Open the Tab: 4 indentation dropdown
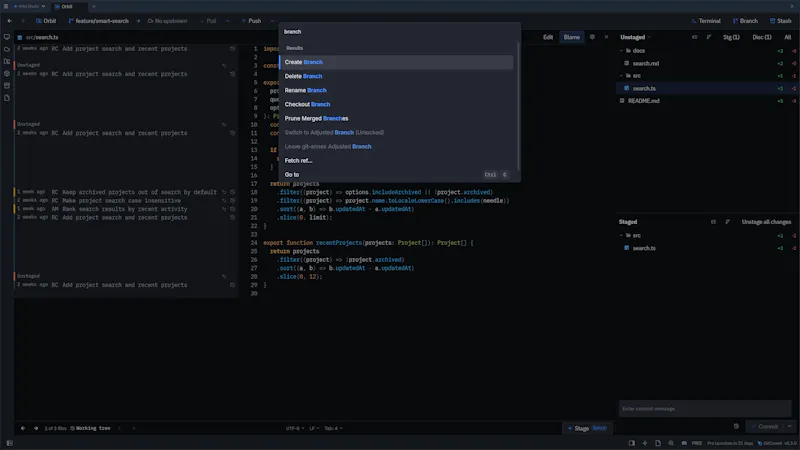800x450 pixels. coord(333,428)
